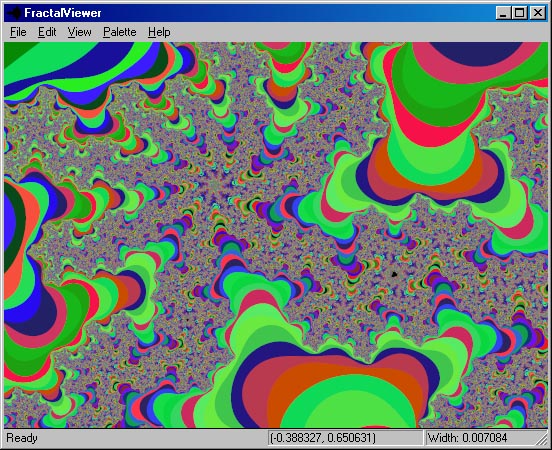Click the coordinates readout in status bar
552x450 pixels.
[323, 438]
